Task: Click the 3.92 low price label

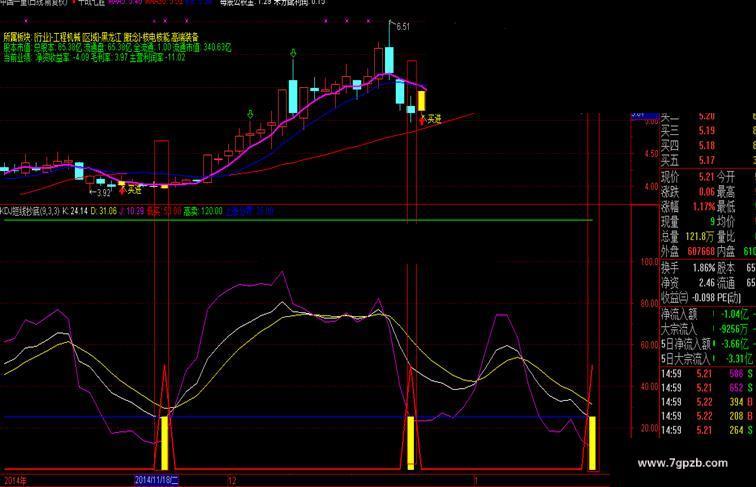Action: (x=103, y=192)
